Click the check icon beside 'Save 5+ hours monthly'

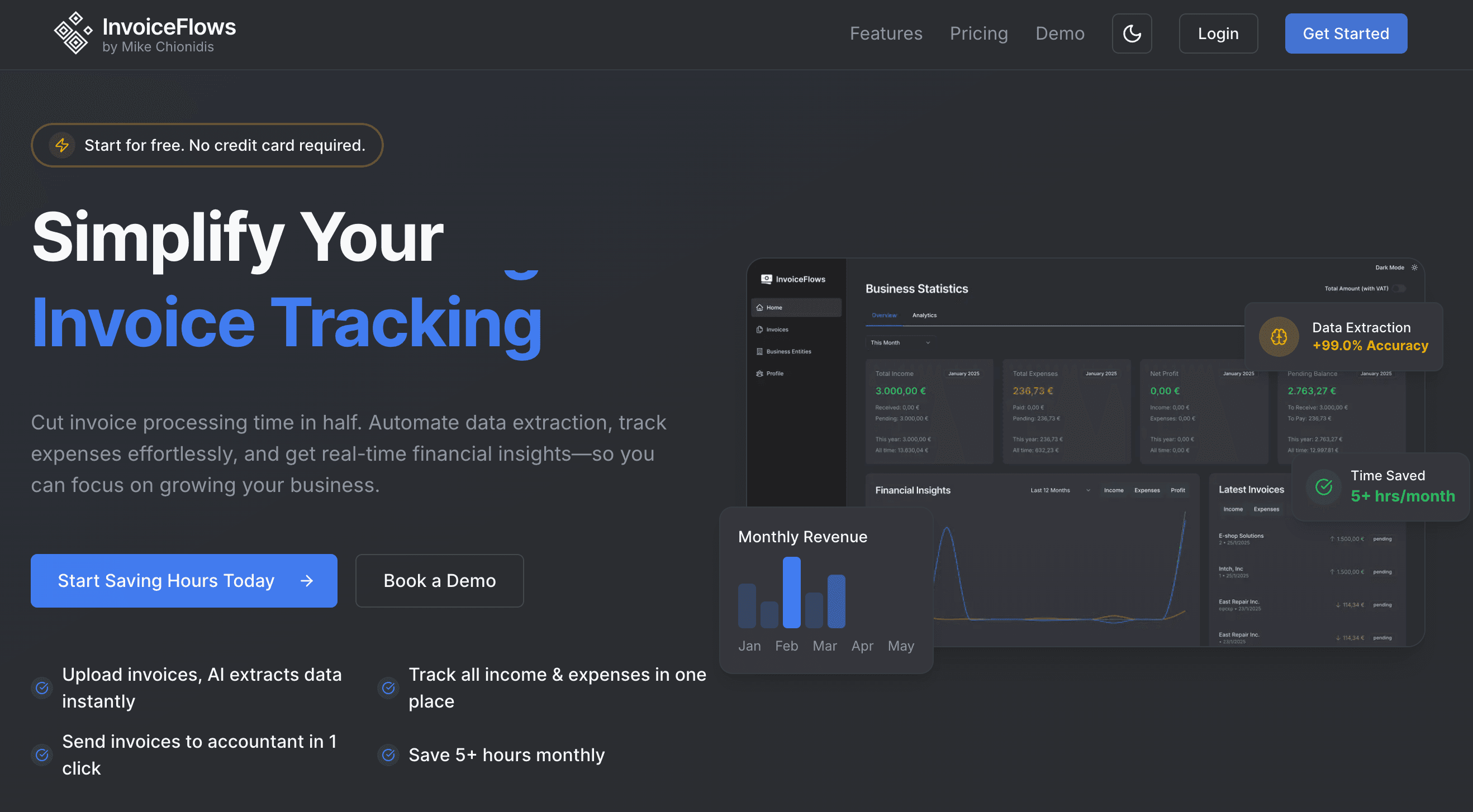pos(388,755)
